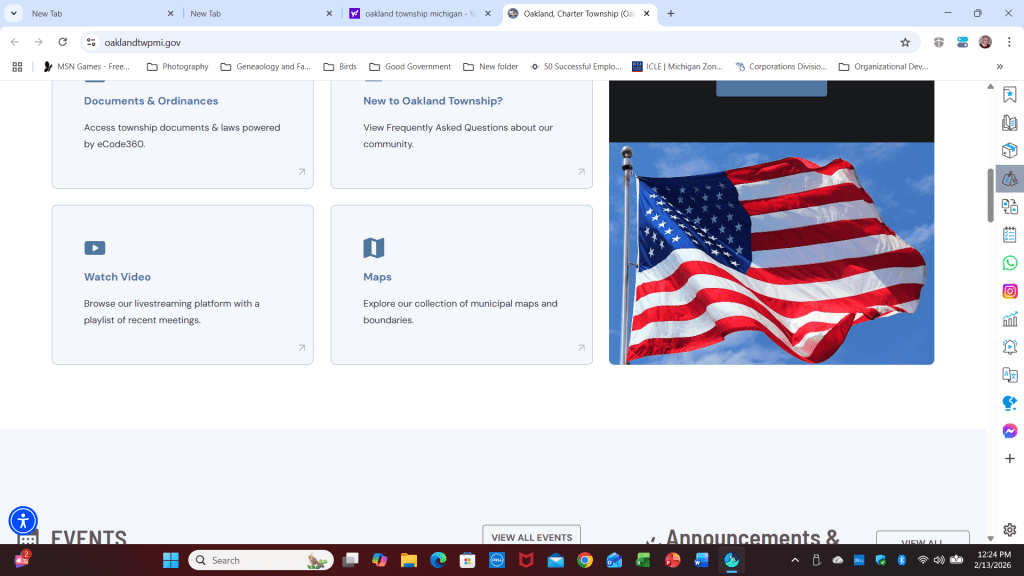
Task: Open the tab search dropdown arrow
Action: (x=14, y=14)
